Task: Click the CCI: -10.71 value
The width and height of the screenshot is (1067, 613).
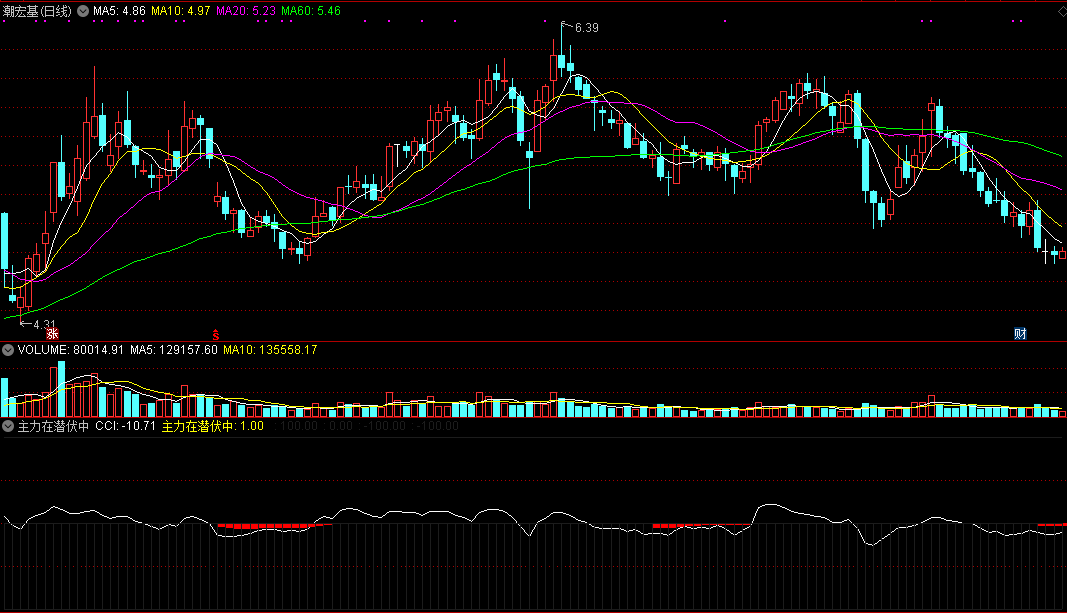Action: 125,426
